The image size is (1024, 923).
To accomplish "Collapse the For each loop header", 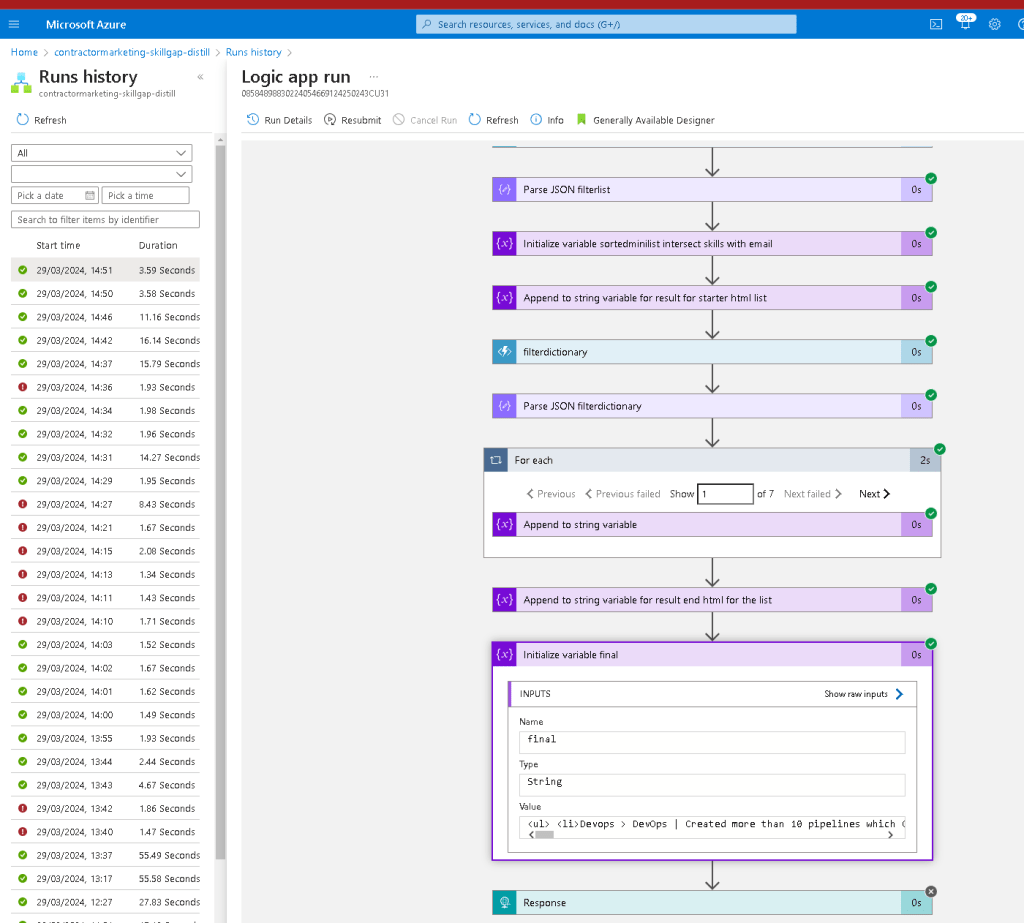I will tap(712, 460).
